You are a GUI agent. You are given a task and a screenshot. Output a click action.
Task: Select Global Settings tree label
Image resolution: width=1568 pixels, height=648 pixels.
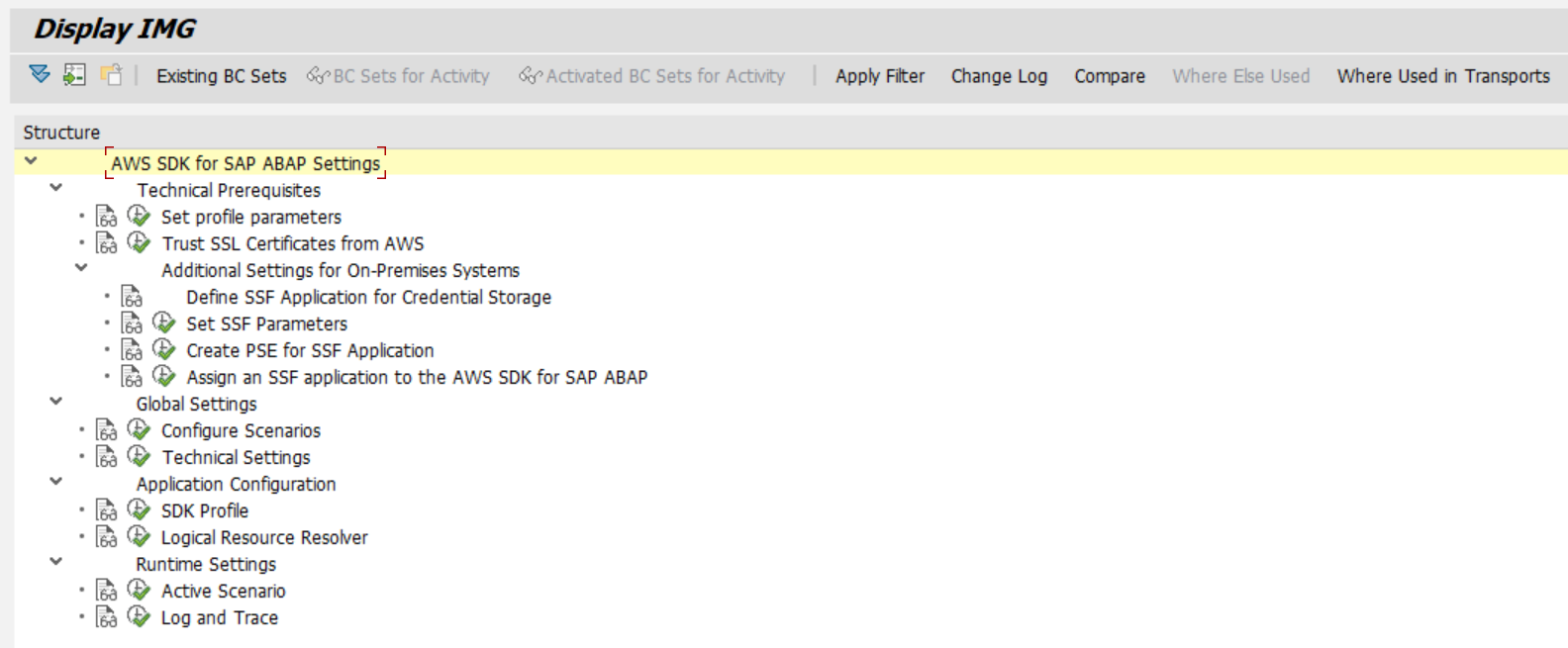click(x=196, y=404)
